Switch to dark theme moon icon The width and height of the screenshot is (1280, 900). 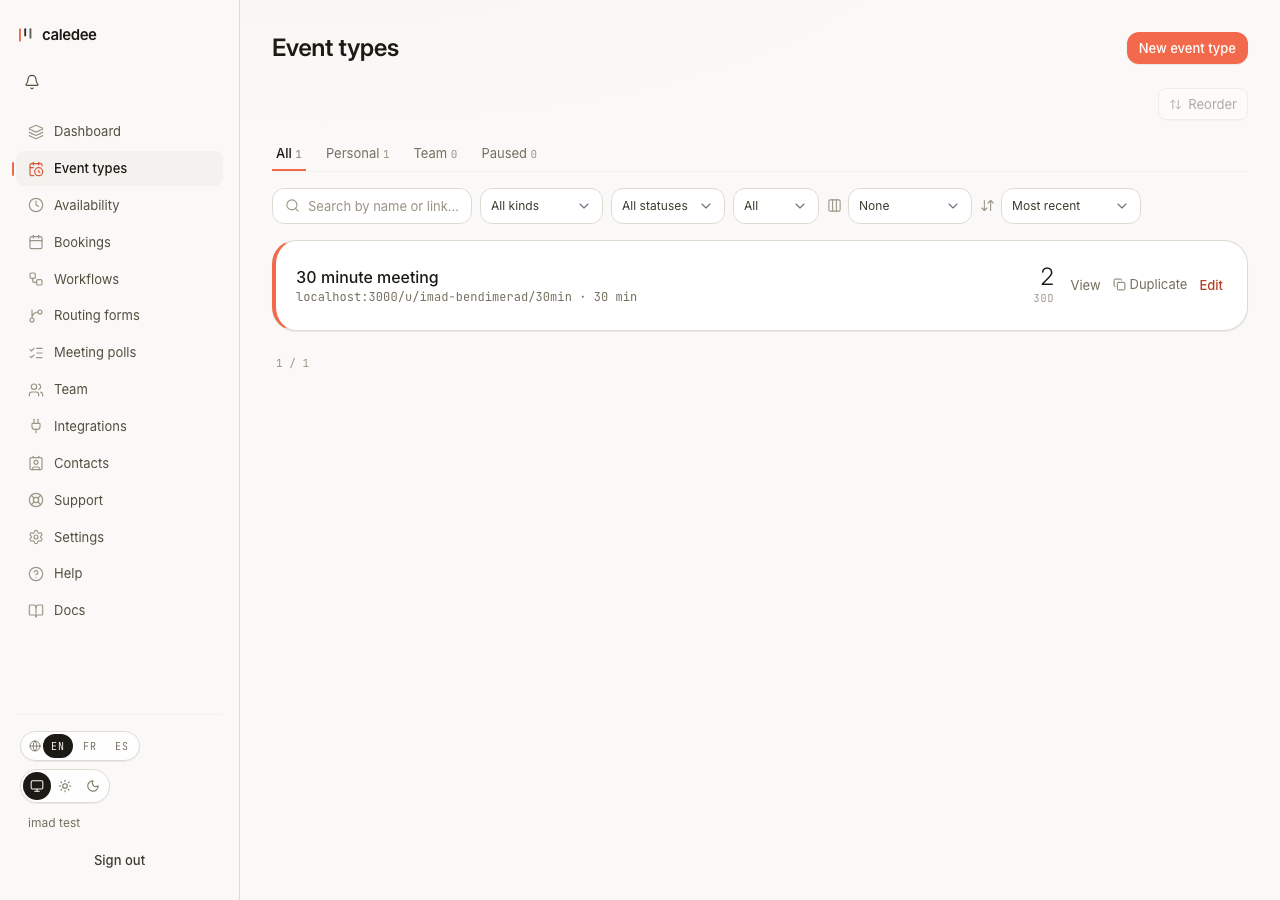point(93,786)
